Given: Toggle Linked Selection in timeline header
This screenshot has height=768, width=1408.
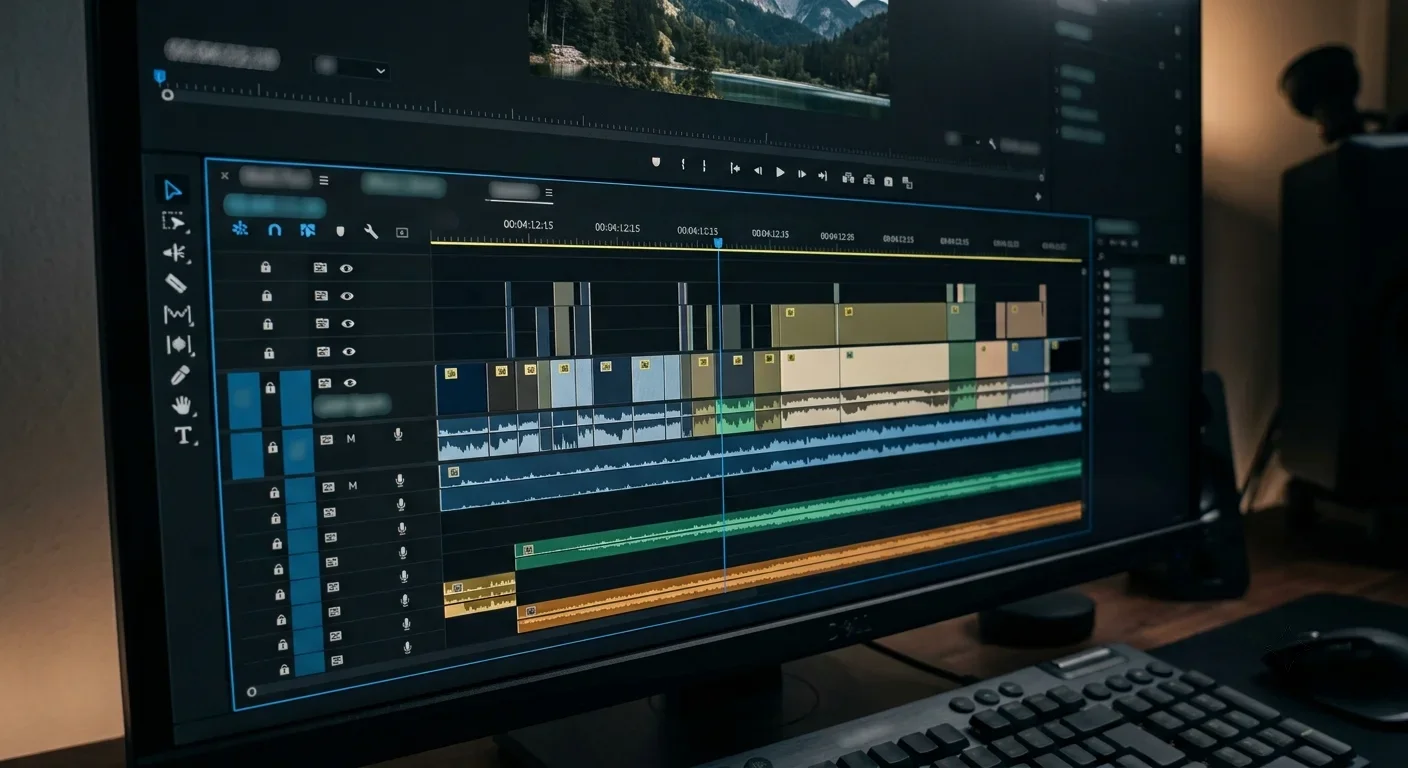Looking at the screenshot, I should [x=308, y=231].
